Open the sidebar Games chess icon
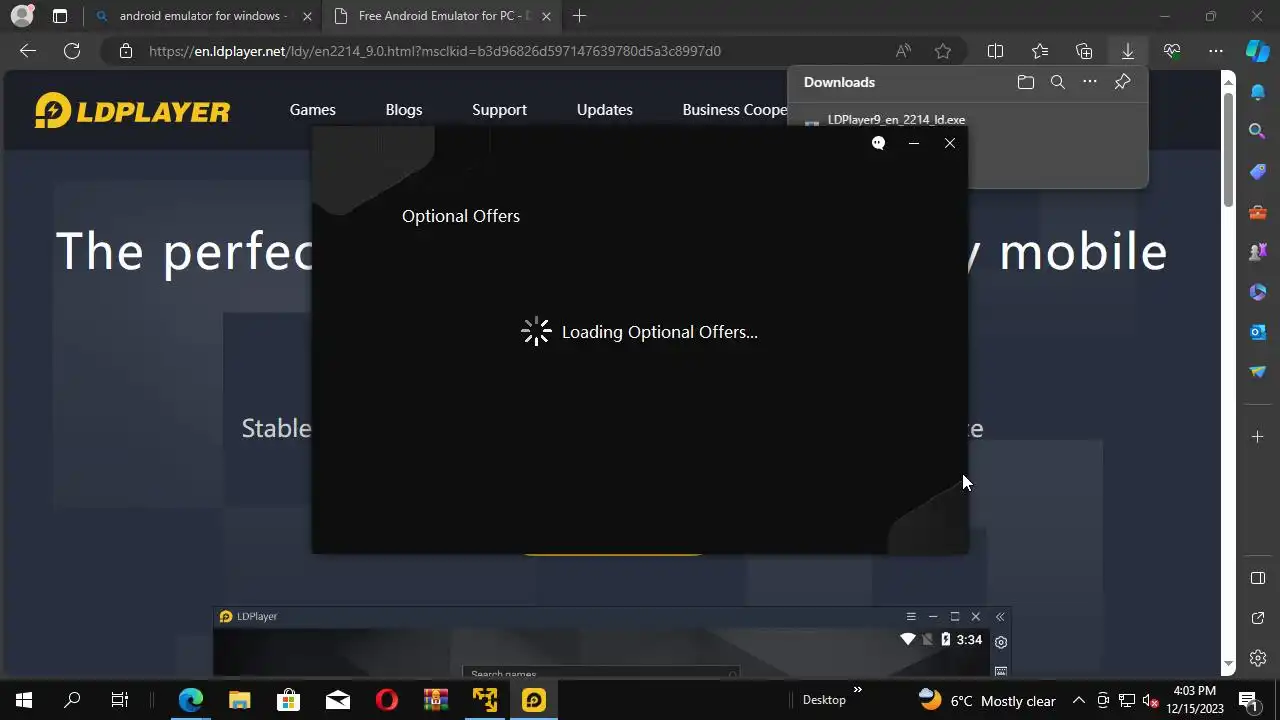 pyautogui.click(x=1258, y=252)
